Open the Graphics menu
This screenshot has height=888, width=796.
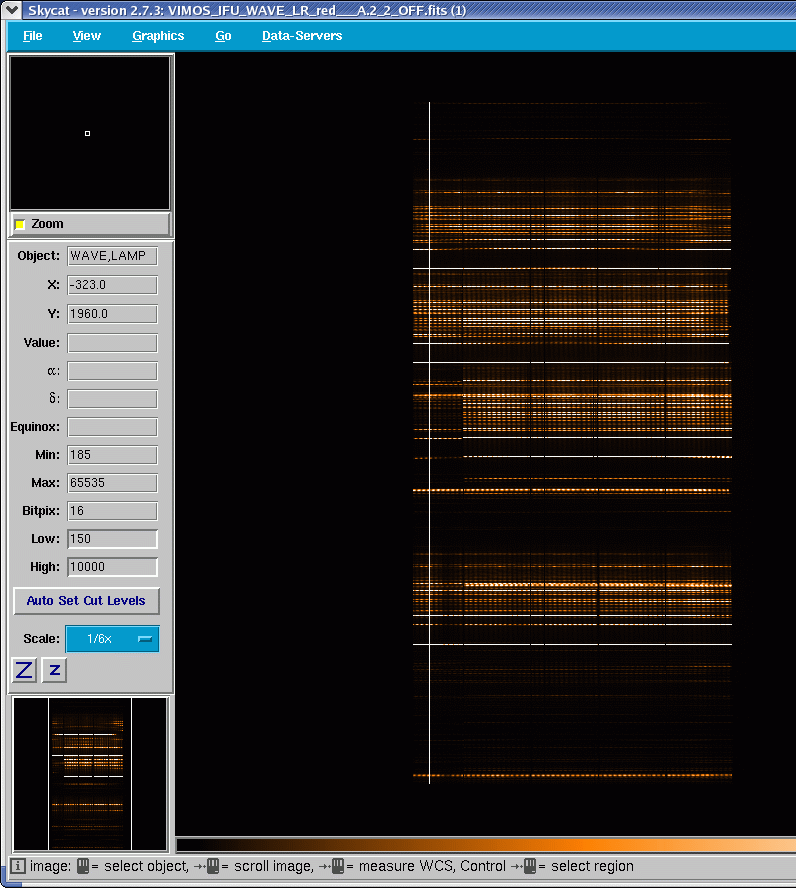point(158,36)
